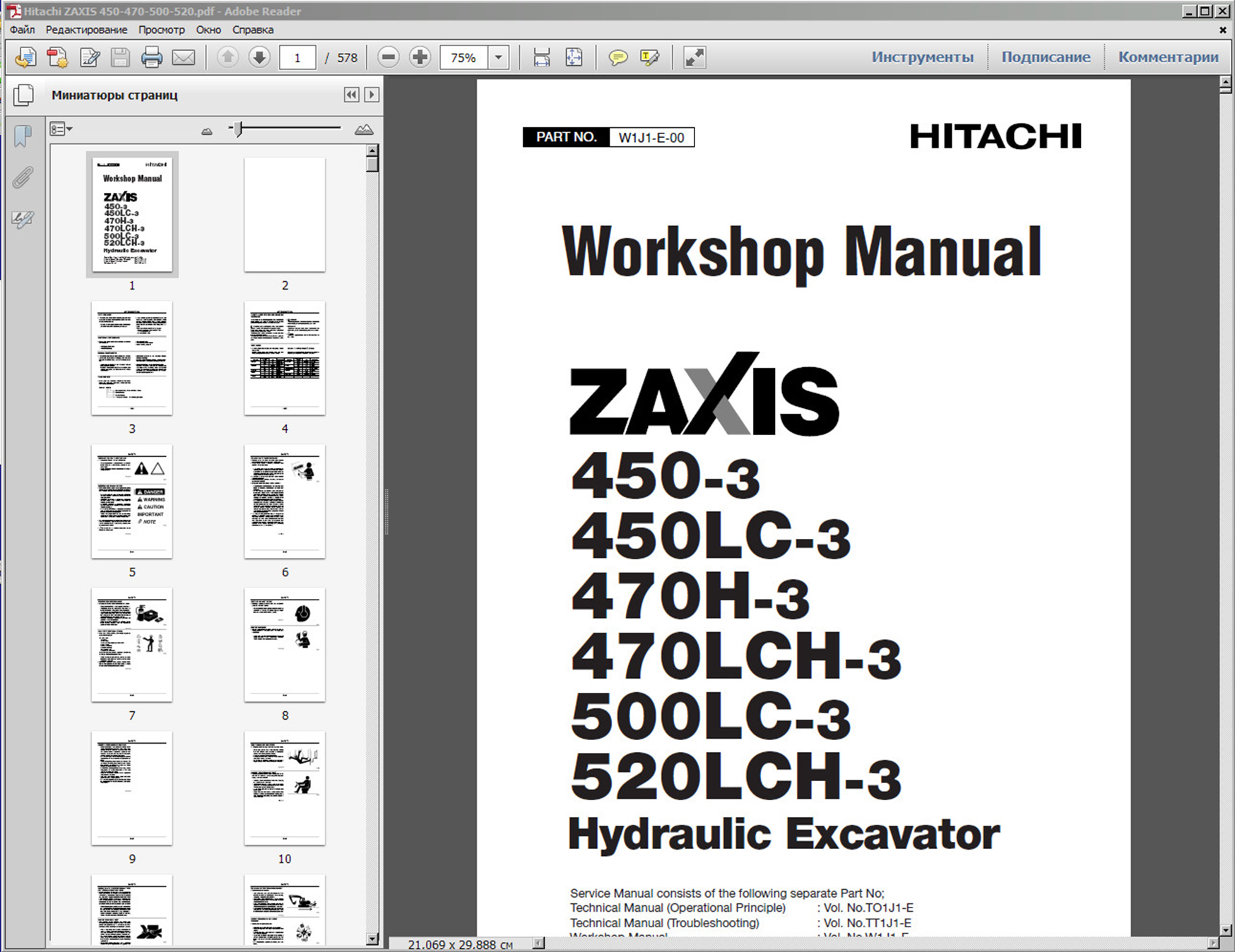Open thumbnail options dropdown menu
This screenshot has height=952, width=1235.
61,129
